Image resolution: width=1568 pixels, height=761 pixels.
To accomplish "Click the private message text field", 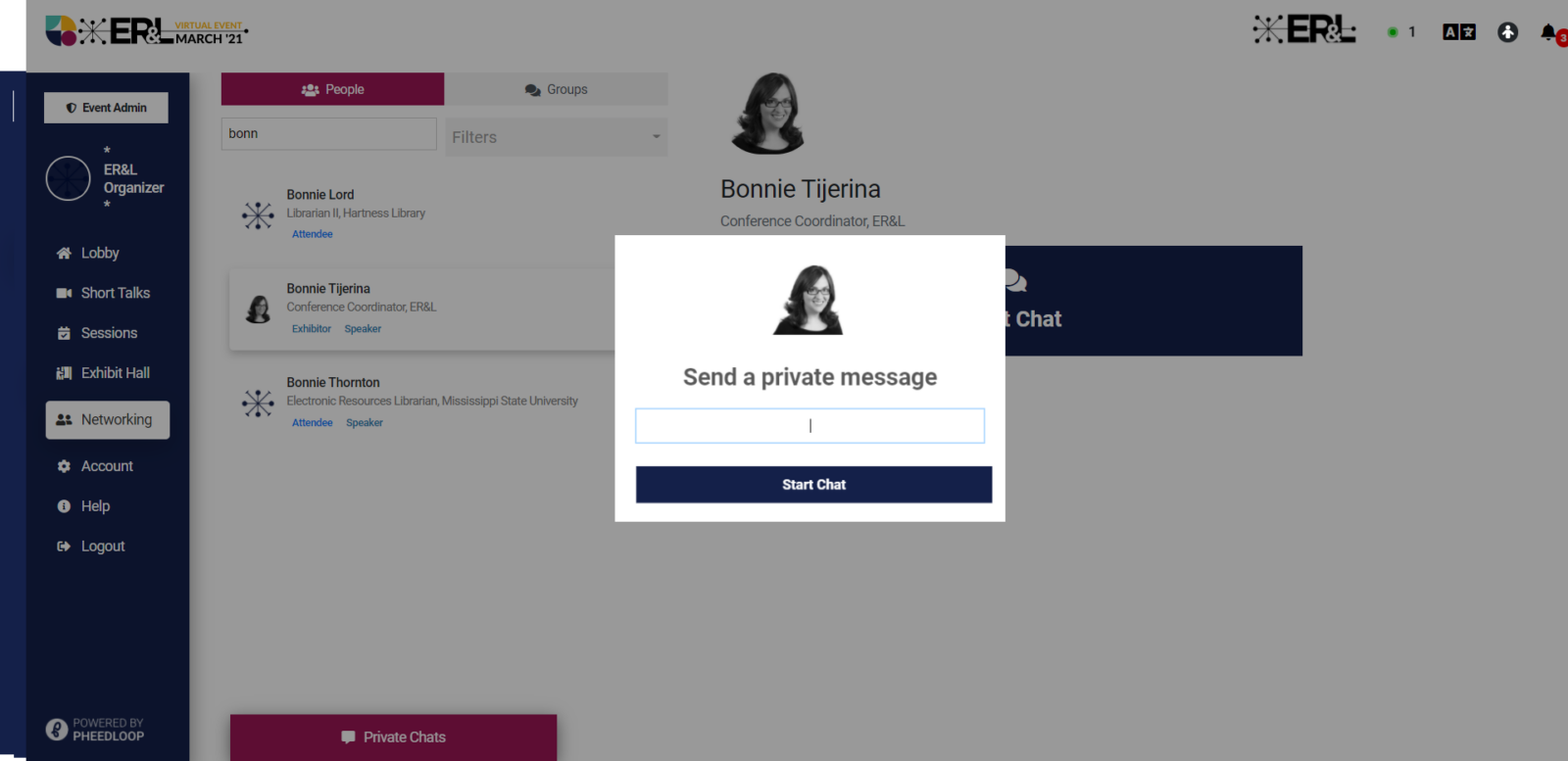I will (809, 426).
